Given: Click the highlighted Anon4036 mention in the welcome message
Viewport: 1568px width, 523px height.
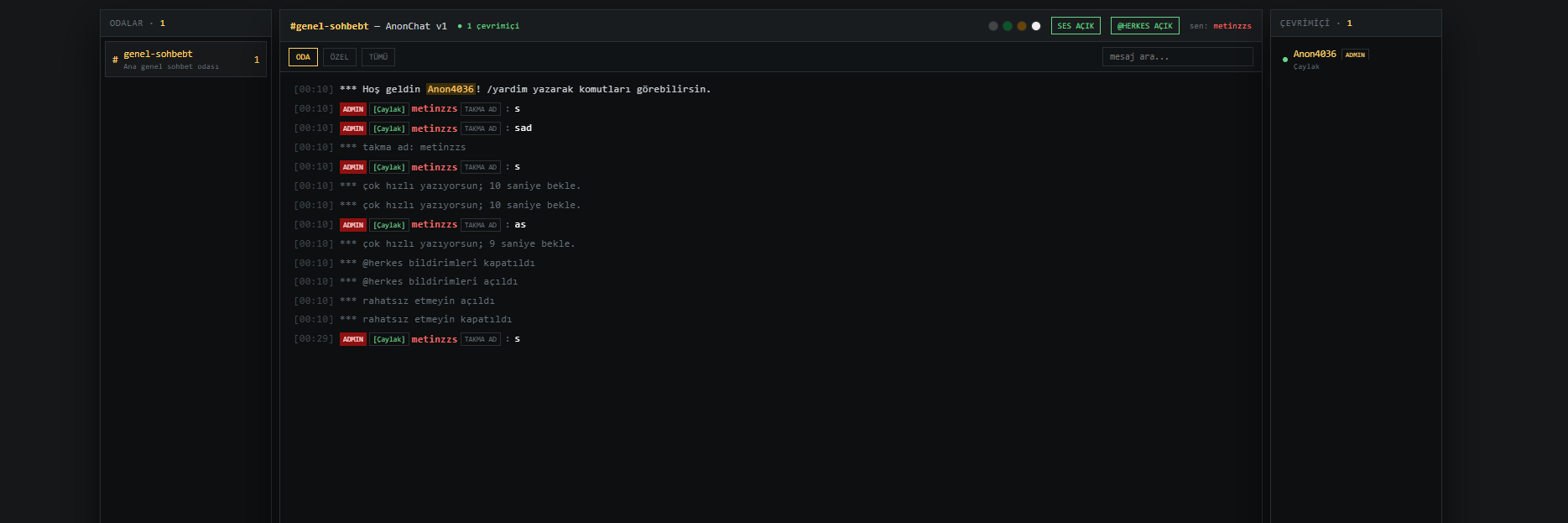Looking at the screenshot, I should point(451,89).
